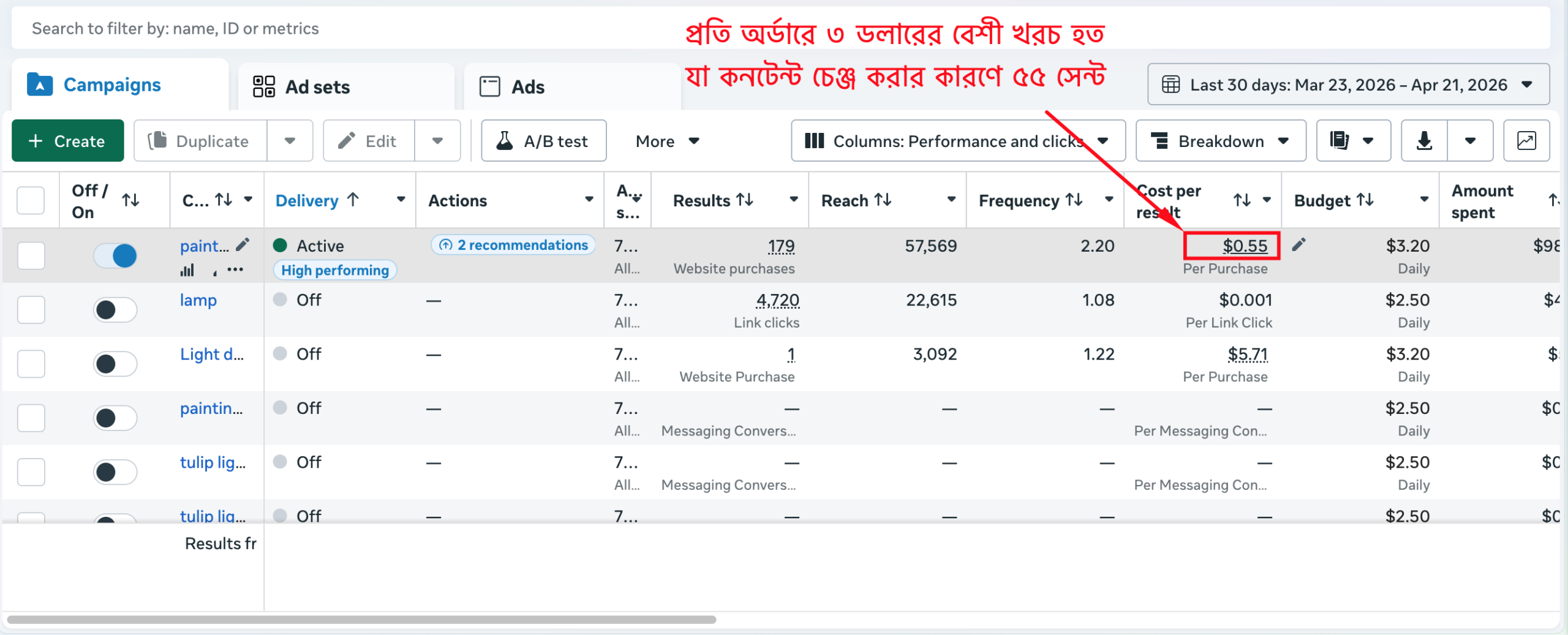Click the horizontal scrollbar at bottom
This screenshot has width=1568, height=635.
pyautogui.click(x=361, y=620)
